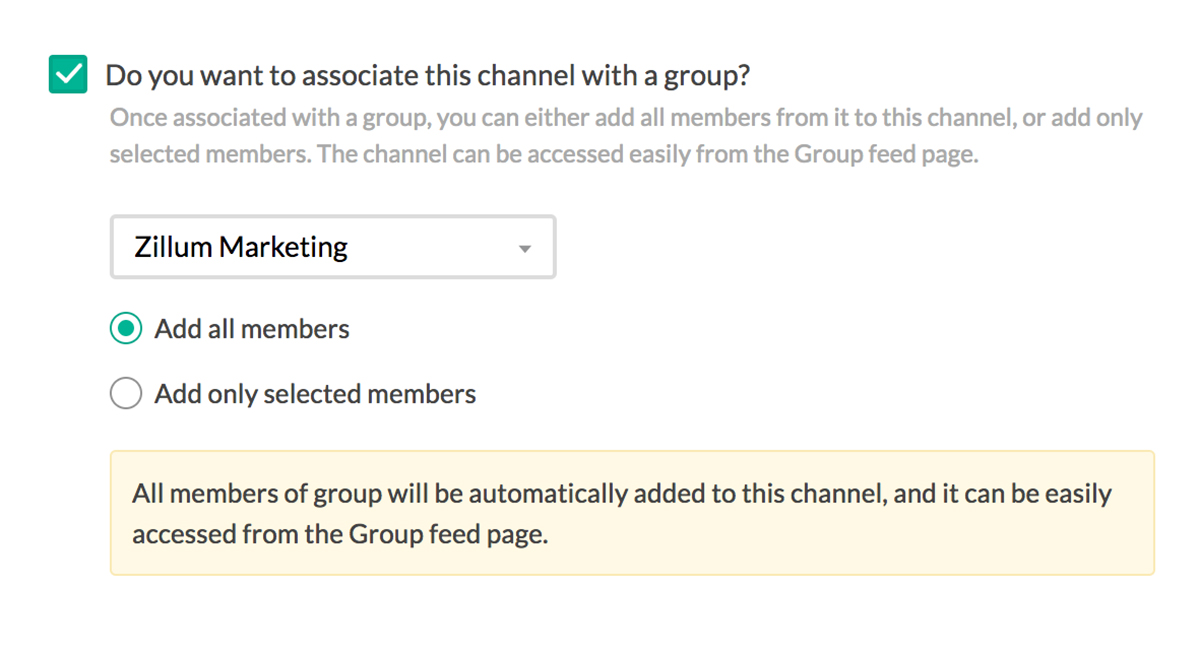Click the green checkmark icon
Screen dimensions: 1200x651
click(68, 75)
